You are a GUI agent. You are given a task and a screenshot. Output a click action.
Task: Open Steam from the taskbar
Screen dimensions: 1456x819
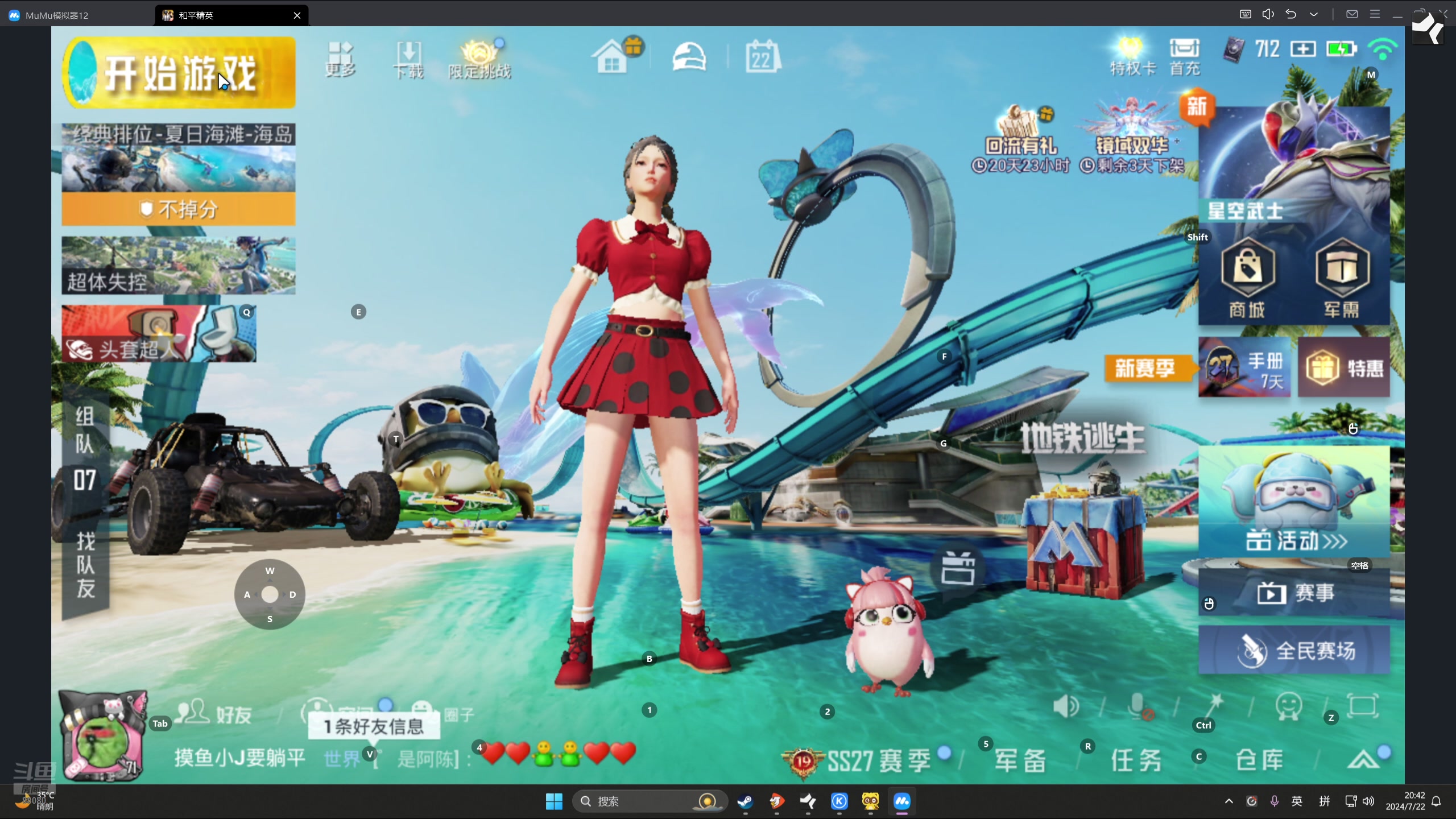[x=745, y=801]
